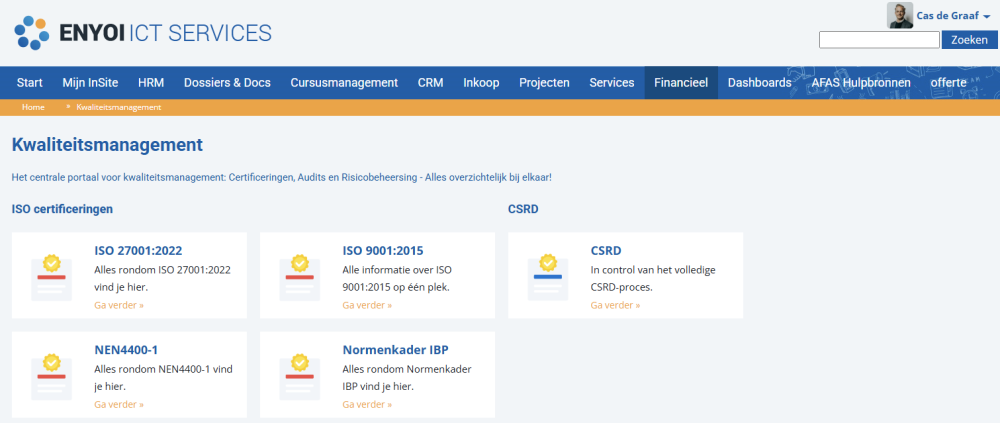Click the CSRD certificate badge icon

(547, 276)
